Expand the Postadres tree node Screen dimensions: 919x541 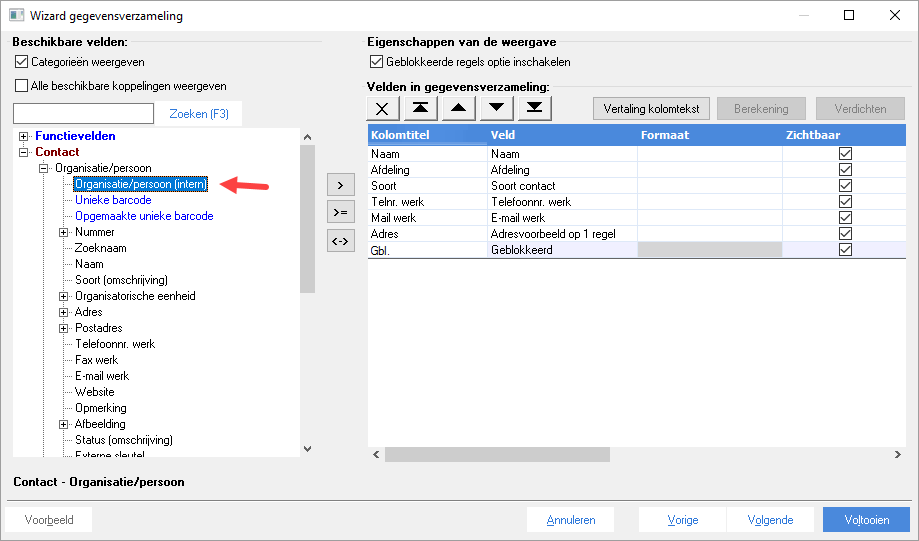click(x=63, y=328)
